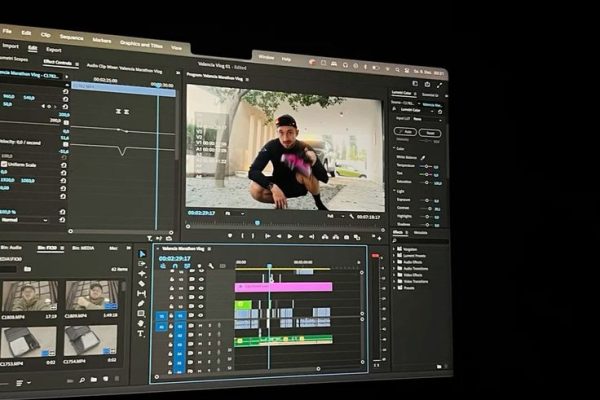Switch to the Export workspace tab

54,50
